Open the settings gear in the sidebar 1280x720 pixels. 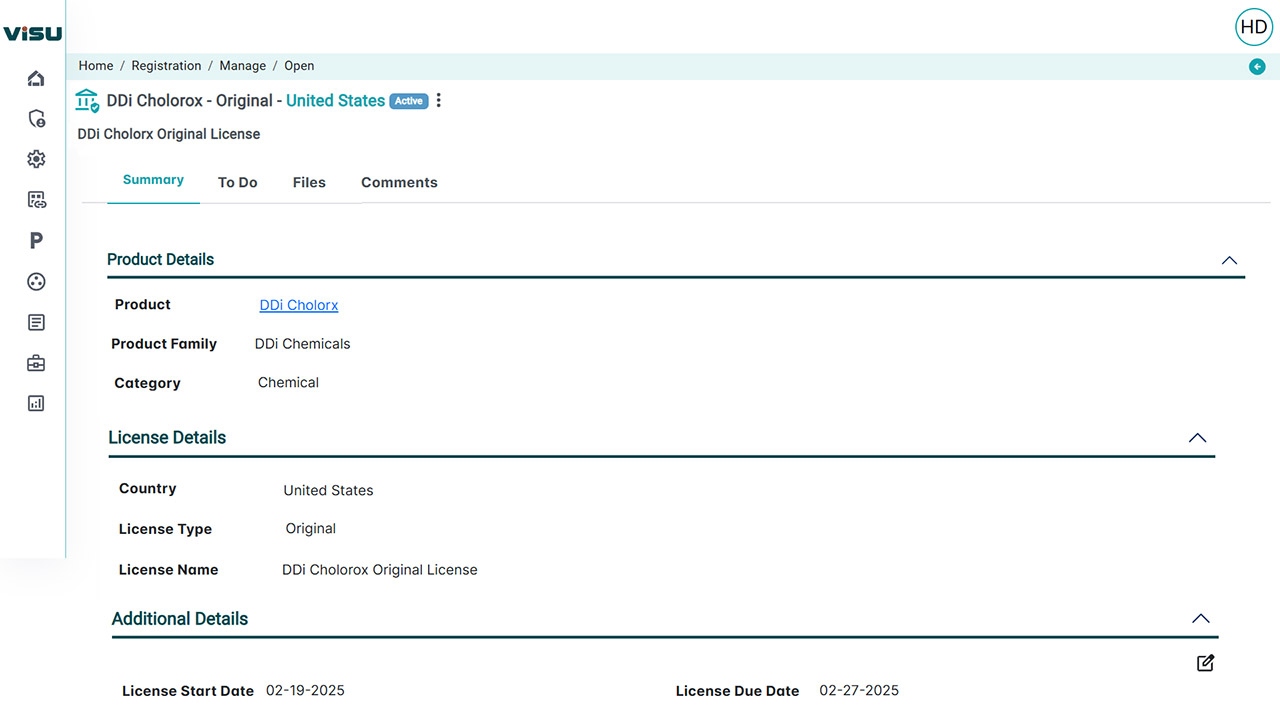(36, 159)
